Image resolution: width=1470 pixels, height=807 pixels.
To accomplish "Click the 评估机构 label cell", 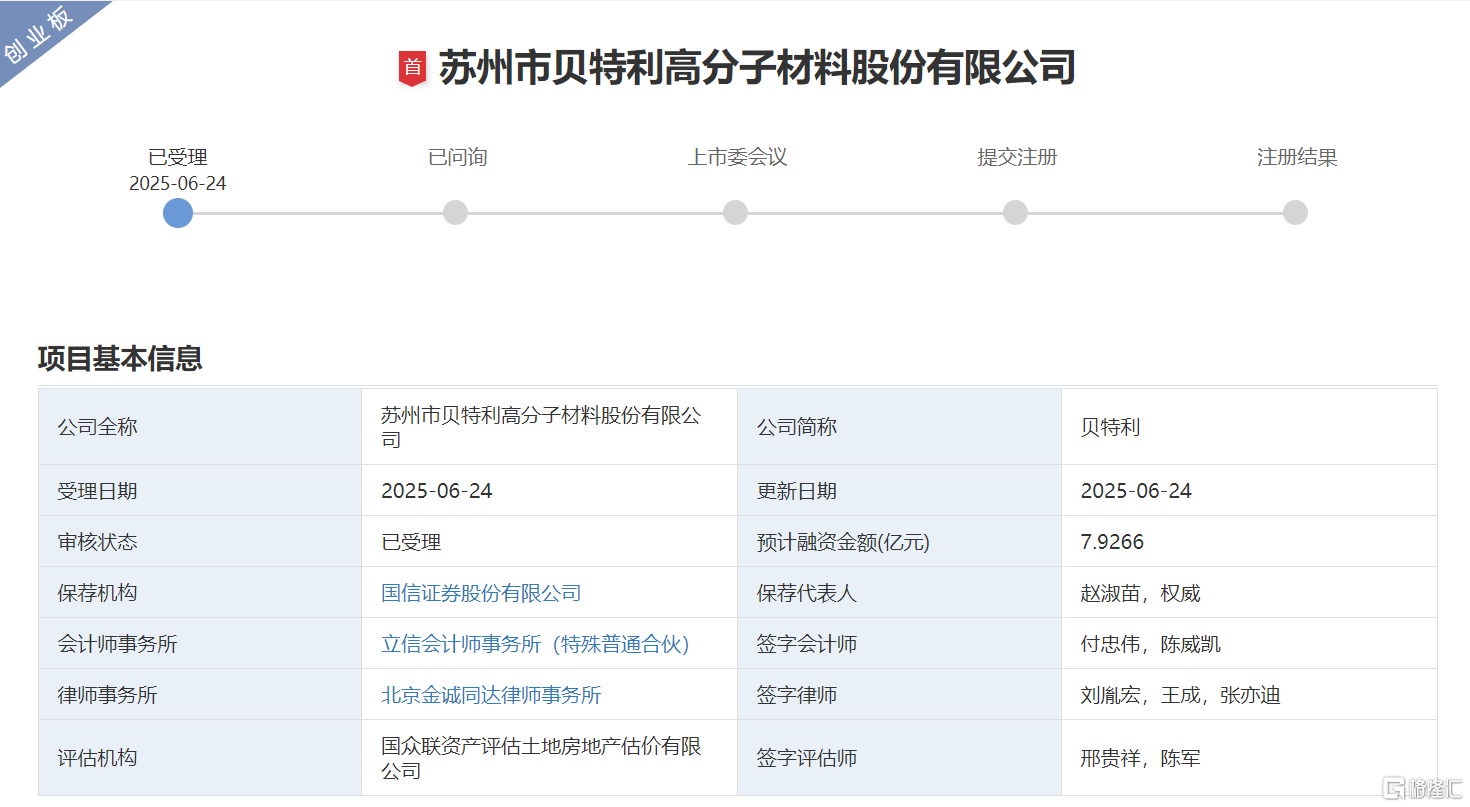I will point(200,758).
